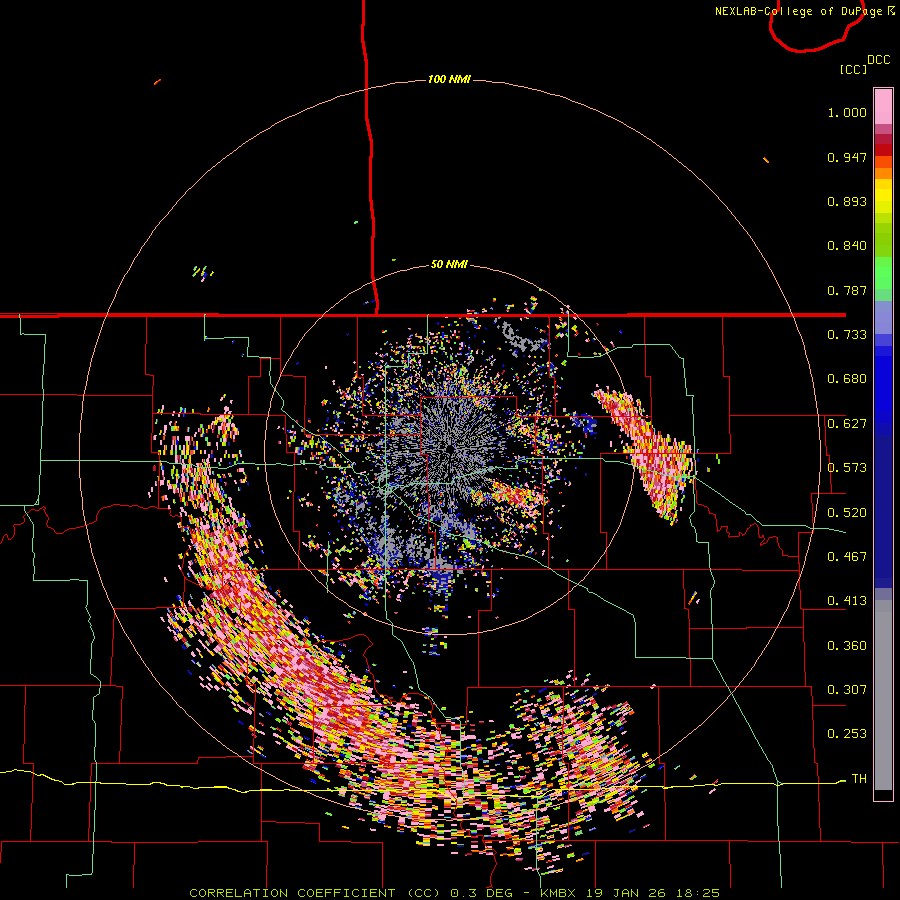Click the 0.680 legend value
Screen dimensions: 900x900
847,379
